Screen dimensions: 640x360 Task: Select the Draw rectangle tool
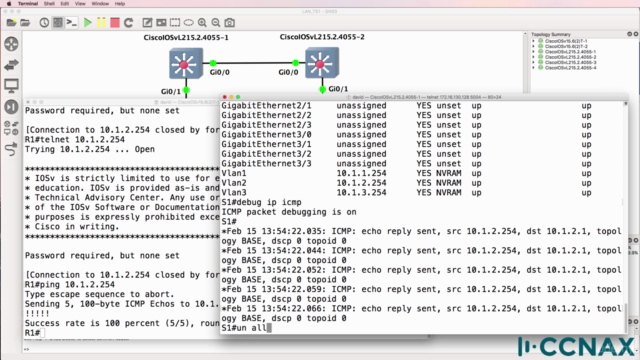pyautogui.click(x=175, y=22)
